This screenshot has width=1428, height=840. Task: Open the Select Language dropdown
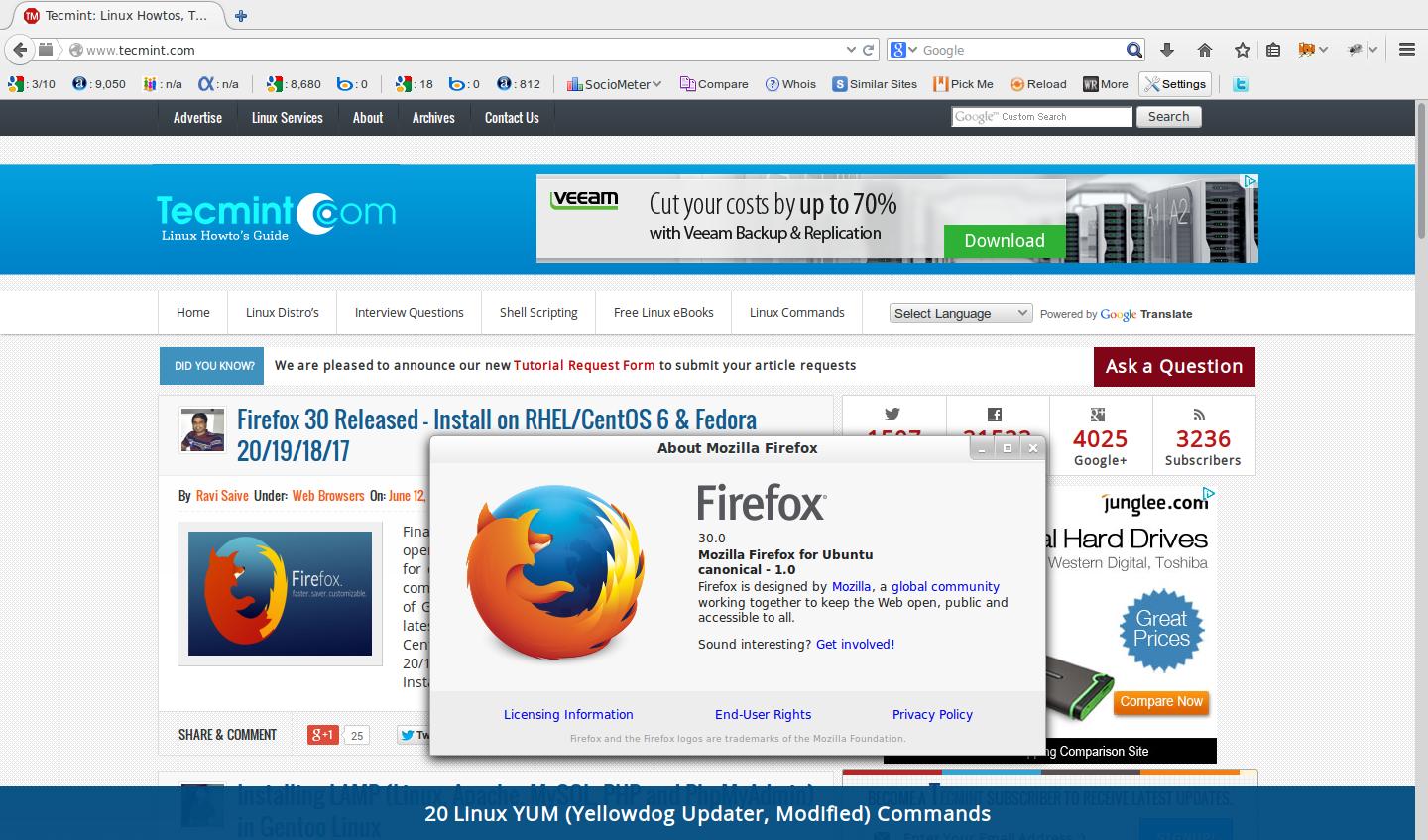[x=961, y=313]
